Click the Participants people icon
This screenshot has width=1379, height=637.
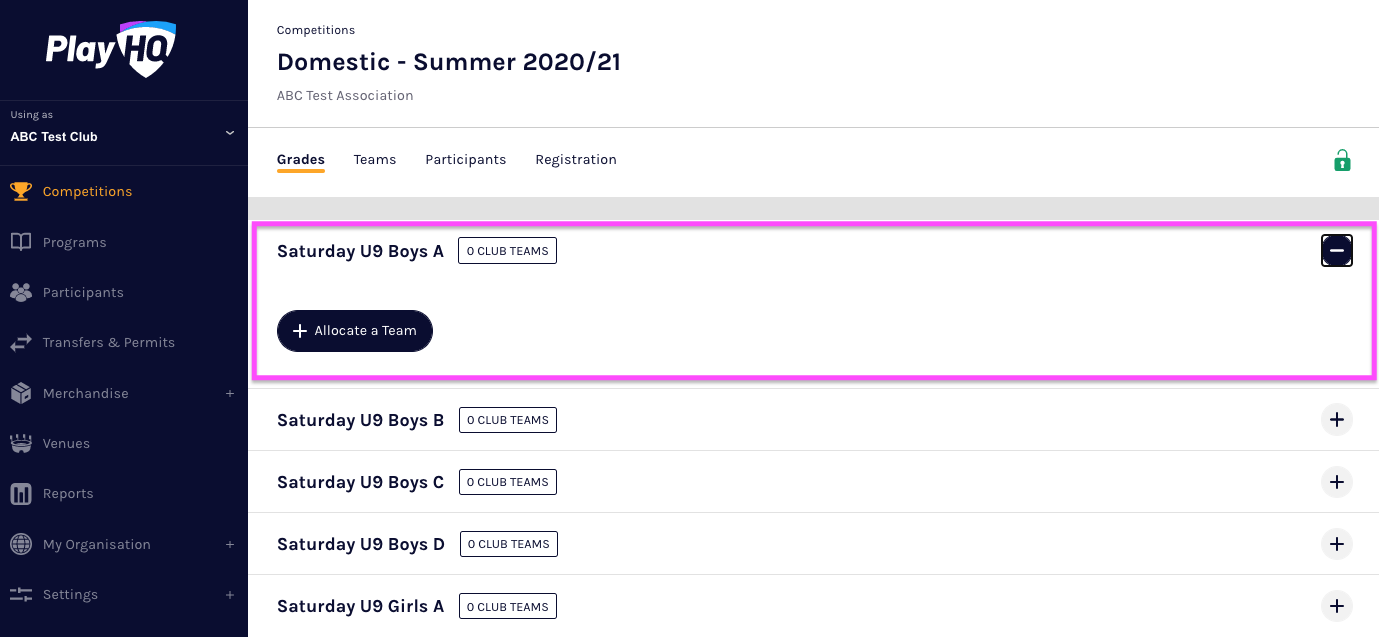(x=21, y=292)
